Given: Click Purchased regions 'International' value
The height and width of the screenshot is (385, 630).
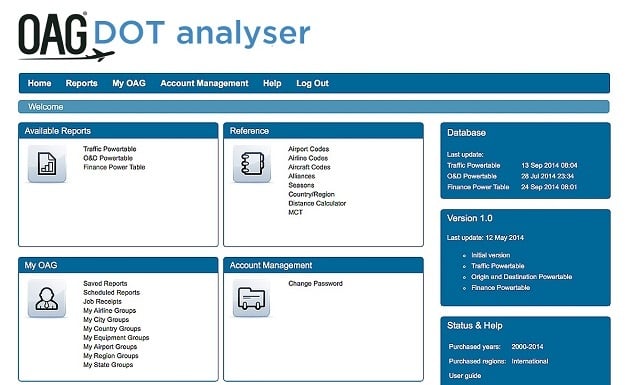Looking at the screenshot, I should pyautogui.click(x=530, y=361).
